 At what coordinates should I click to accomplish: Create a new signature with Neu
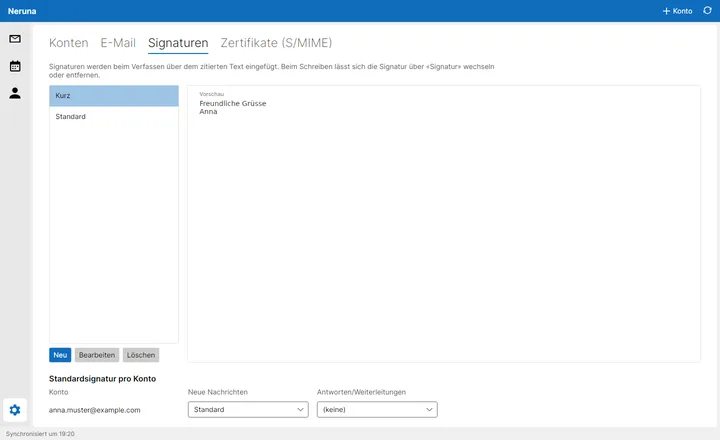60,355
